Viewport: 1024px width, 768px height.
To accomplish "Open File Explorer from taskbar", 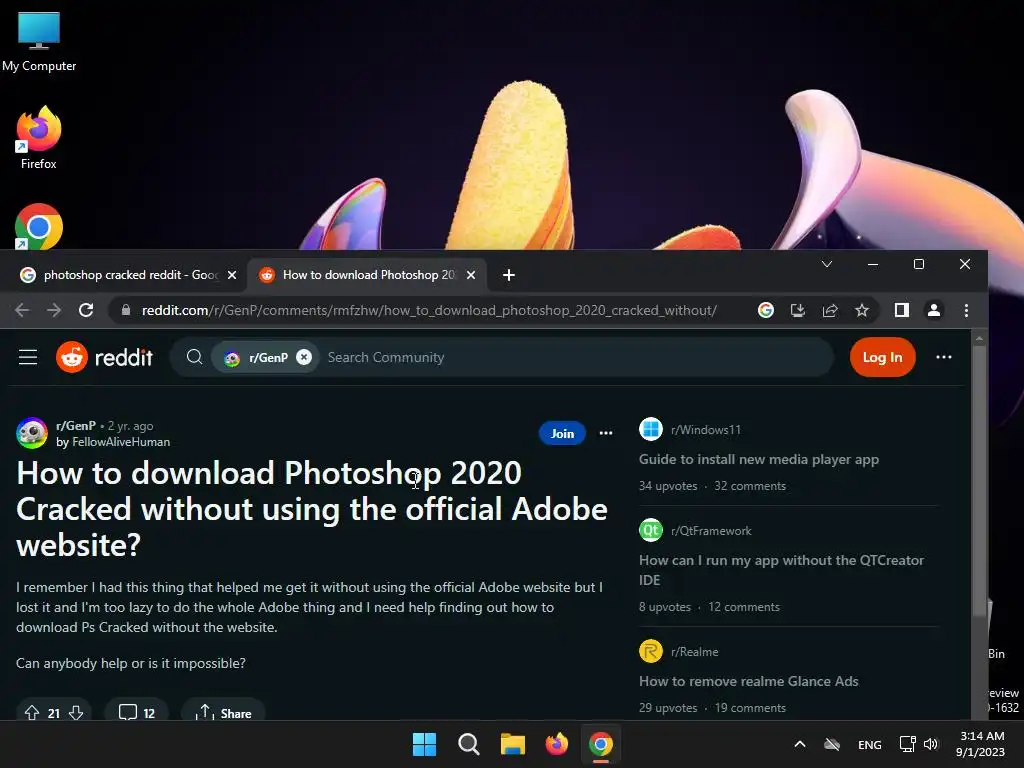I will pyautogui.click(x=513, y=744).
